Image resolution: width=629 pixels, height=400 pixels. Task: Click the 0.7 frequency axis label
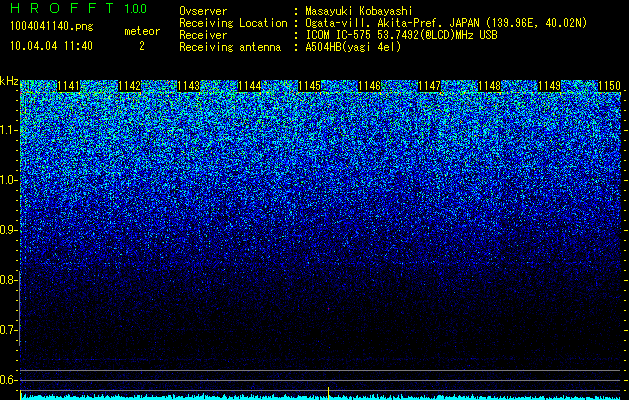(x=8, y=330)
